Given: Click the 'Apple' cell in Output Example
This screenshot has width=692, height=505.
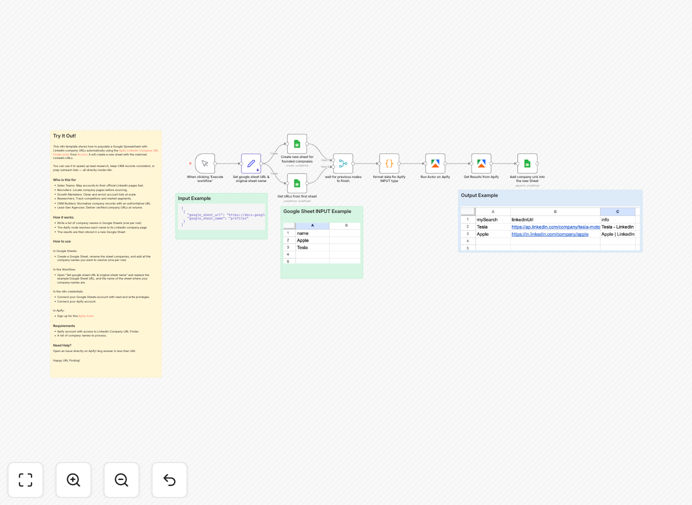Looking at the screenshot, I should (493, 234).
